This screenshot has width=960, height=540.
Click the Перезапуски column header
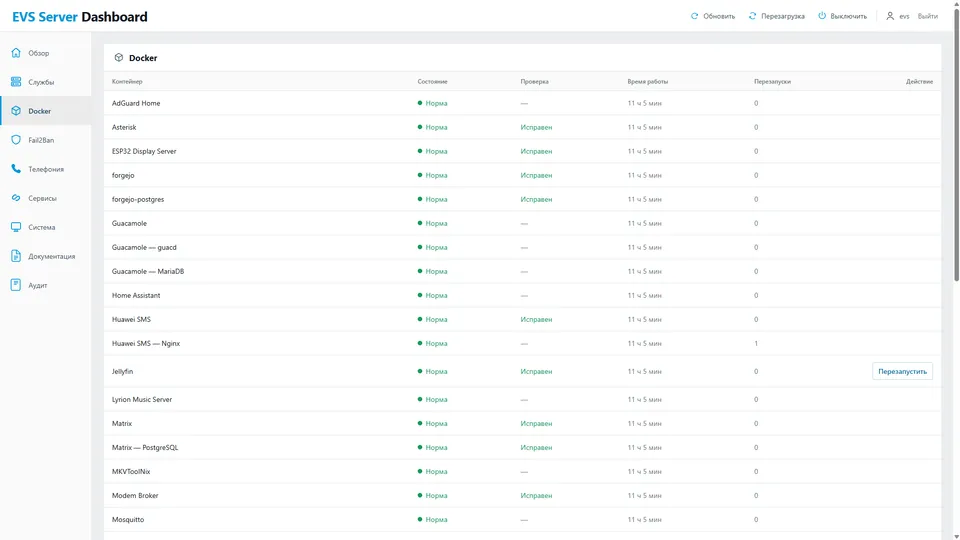(772, 81)
